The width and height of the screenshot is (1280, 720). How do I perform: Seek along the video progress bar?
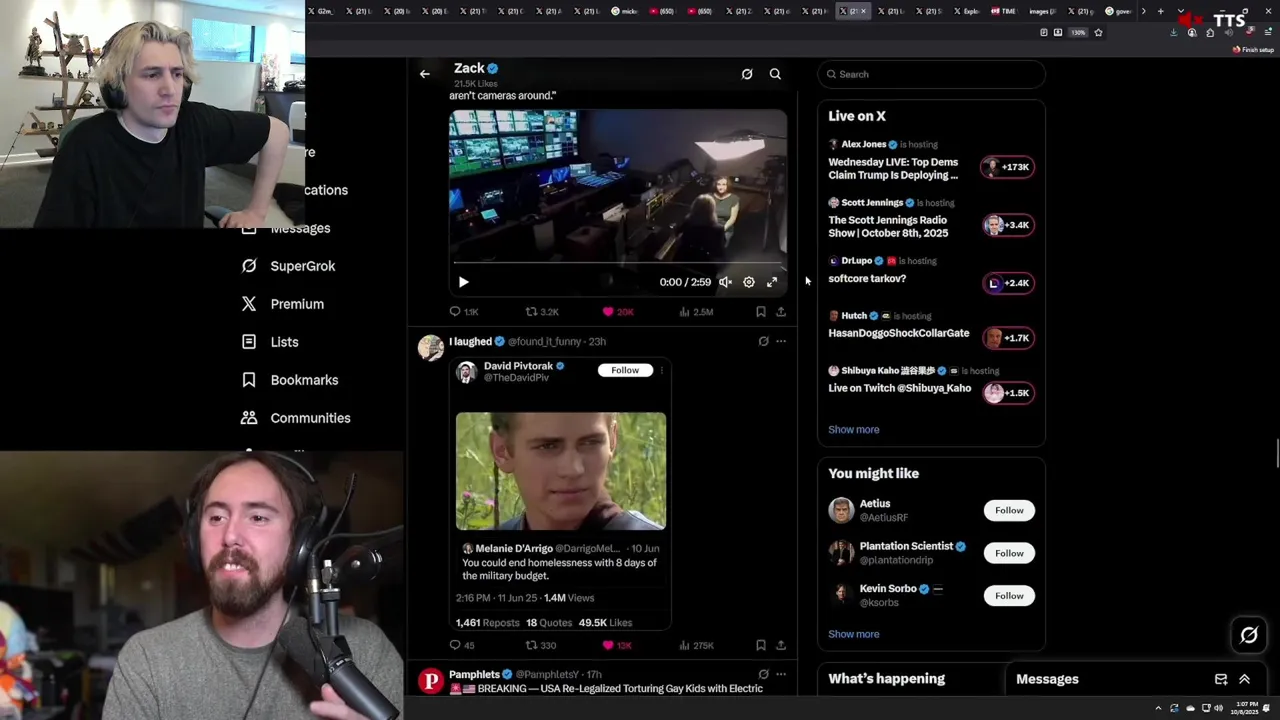coord(618,265)
